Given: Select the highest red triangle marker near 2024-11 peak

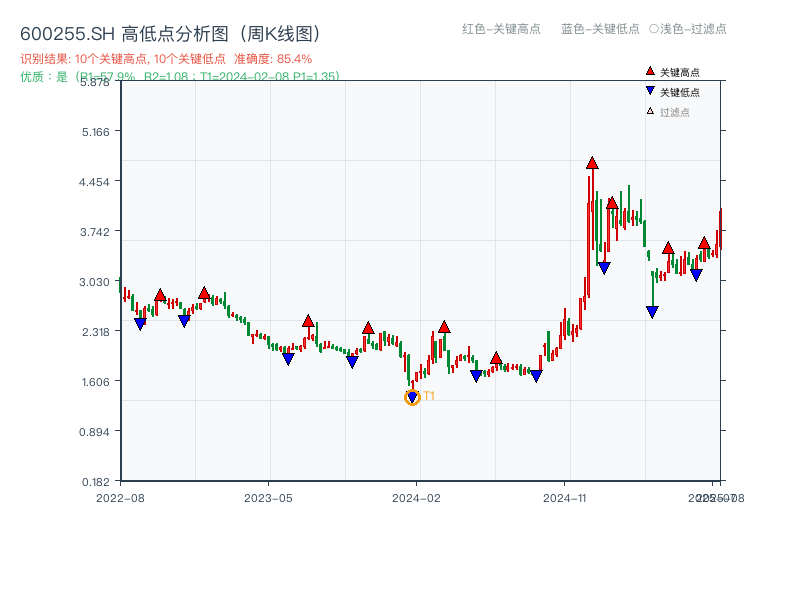Looking at the screenshot, I should [x=592, y=163].
